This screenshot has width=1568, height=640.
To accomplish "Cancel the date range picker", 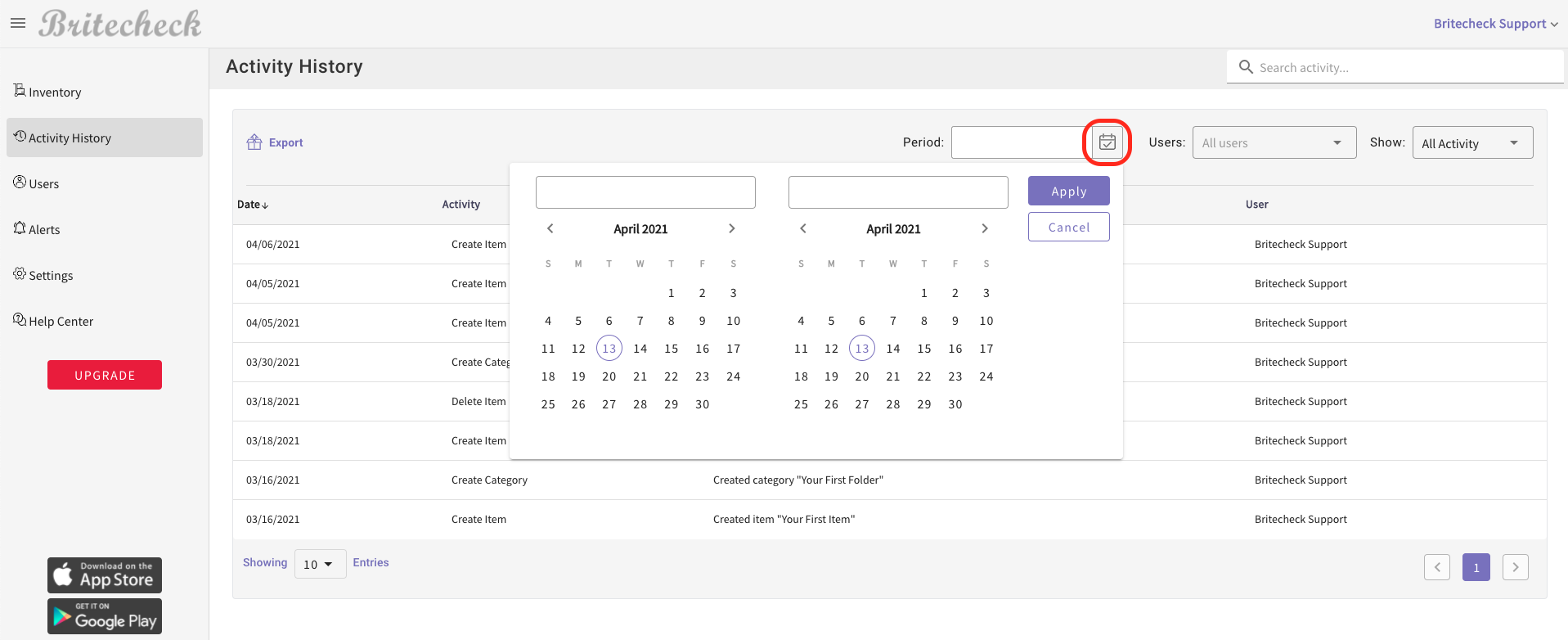I will coord(1068,227).
